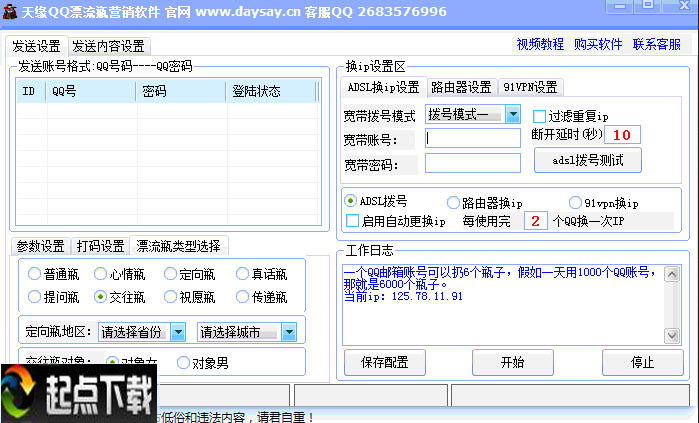Screen dimensions: 699x423
Task: Select 交往瓶 radio option
Action: coord(100,297)
